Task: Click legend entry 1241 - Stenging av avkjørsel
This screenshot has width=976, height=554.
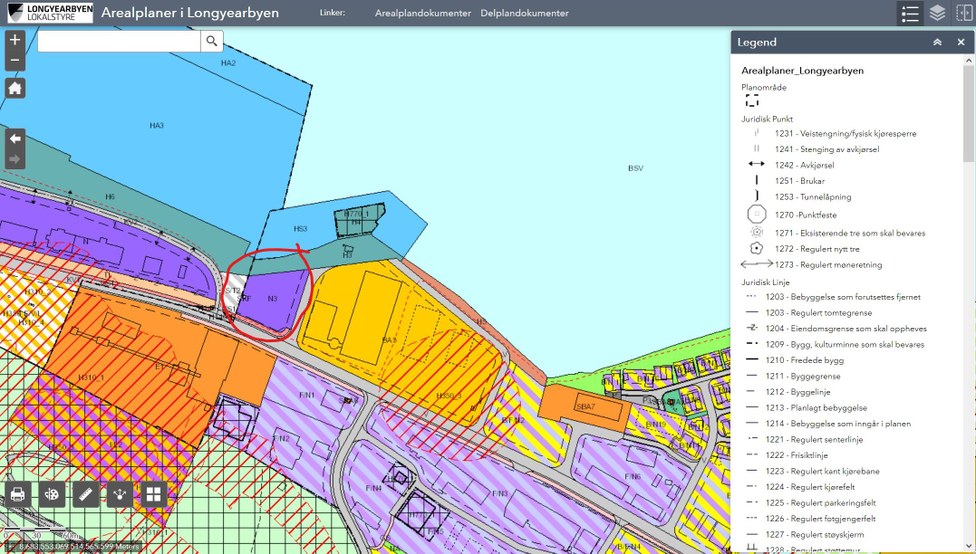Action: click(827, 149)
